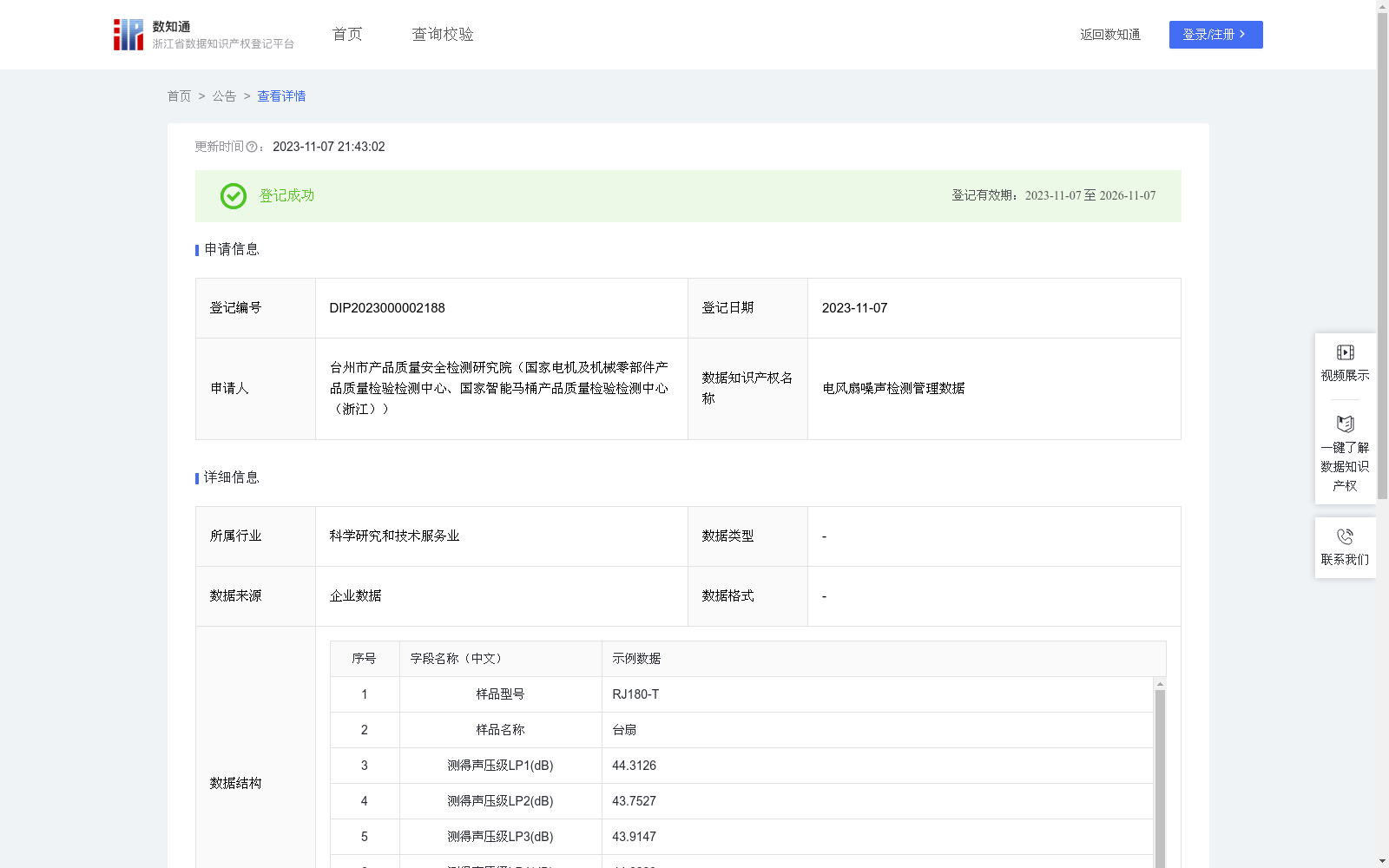Screen dimensions: 1389x868
Task: Click the 详细信息 section heading
Action: point(231,478)
